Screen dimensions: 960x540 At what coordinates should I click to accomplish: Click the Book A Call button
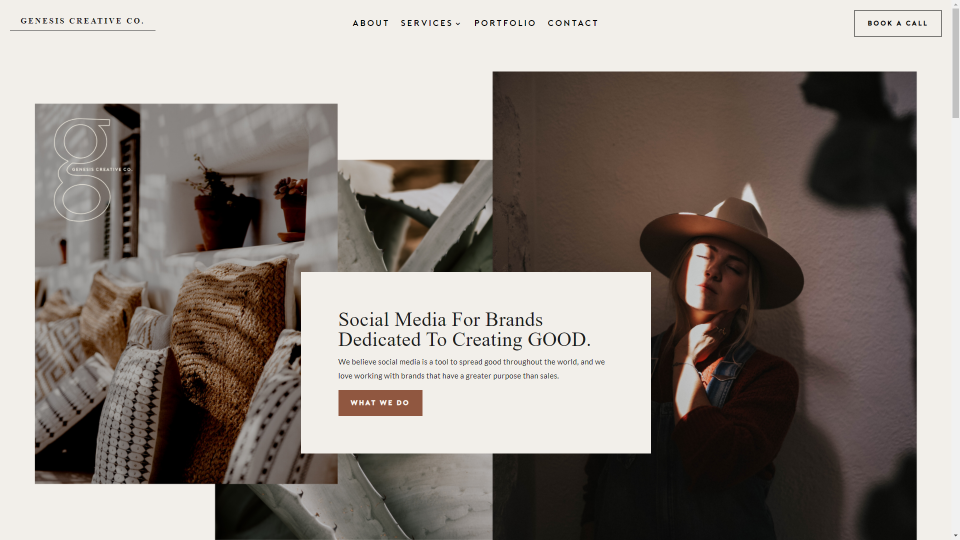[x=898, y=23]
